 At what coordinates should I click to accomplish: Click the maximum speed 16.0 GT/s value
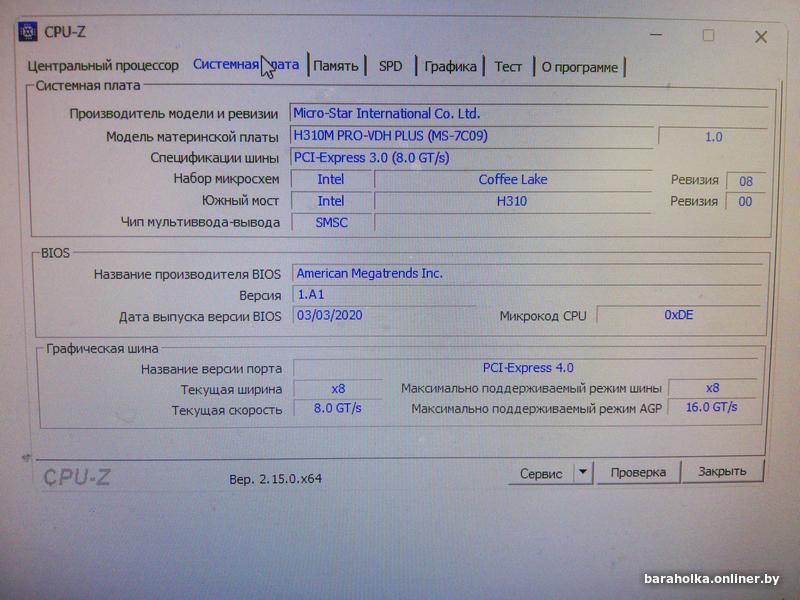[712, 407]
